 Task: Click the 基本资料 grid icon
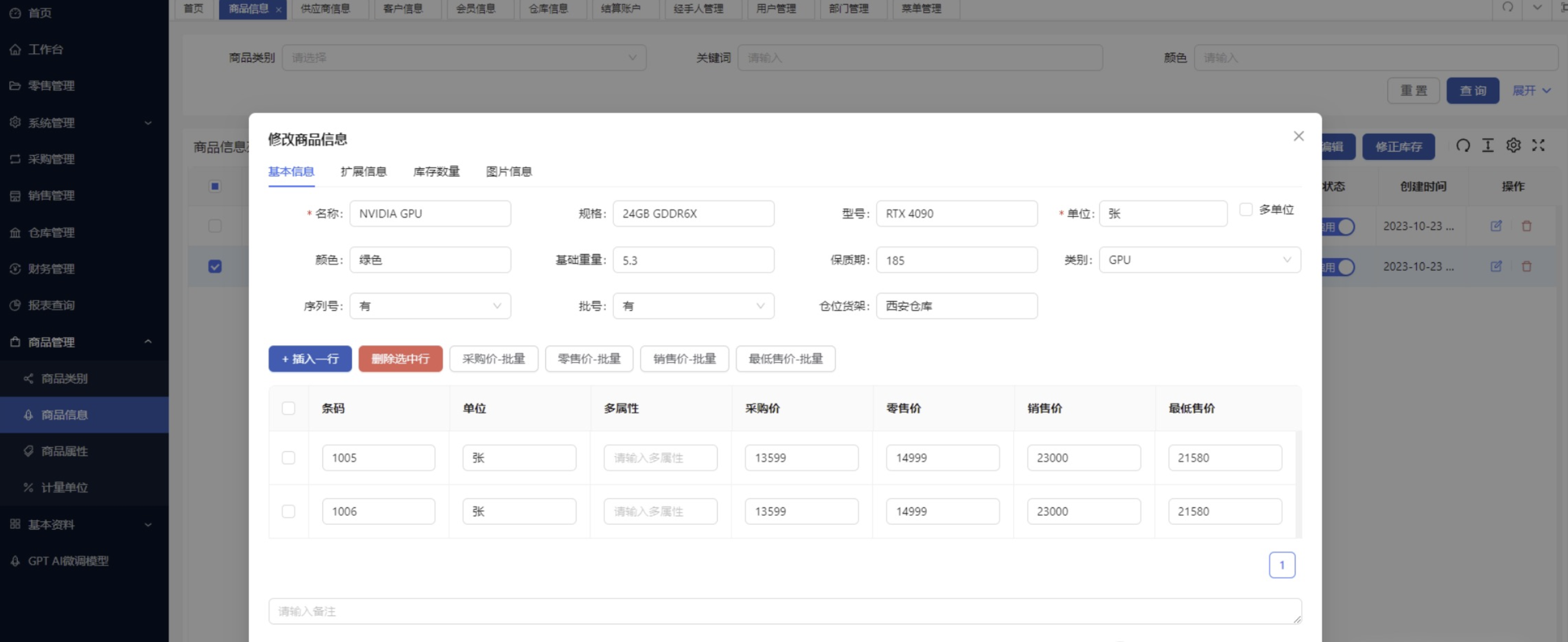15,524
